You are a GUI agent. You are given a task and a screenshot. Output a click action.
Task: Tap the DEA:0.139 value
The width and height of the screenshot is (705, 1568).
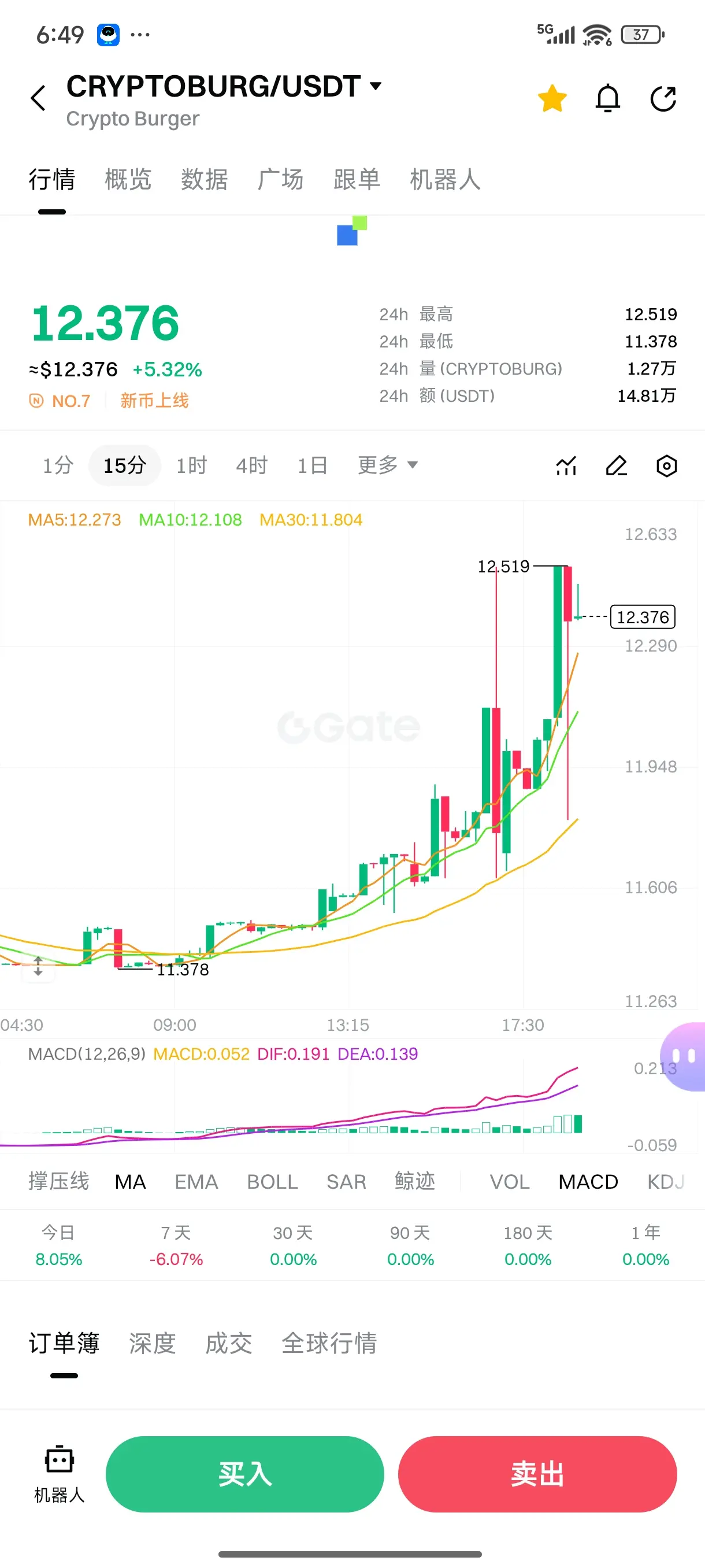coord(378,1054)
